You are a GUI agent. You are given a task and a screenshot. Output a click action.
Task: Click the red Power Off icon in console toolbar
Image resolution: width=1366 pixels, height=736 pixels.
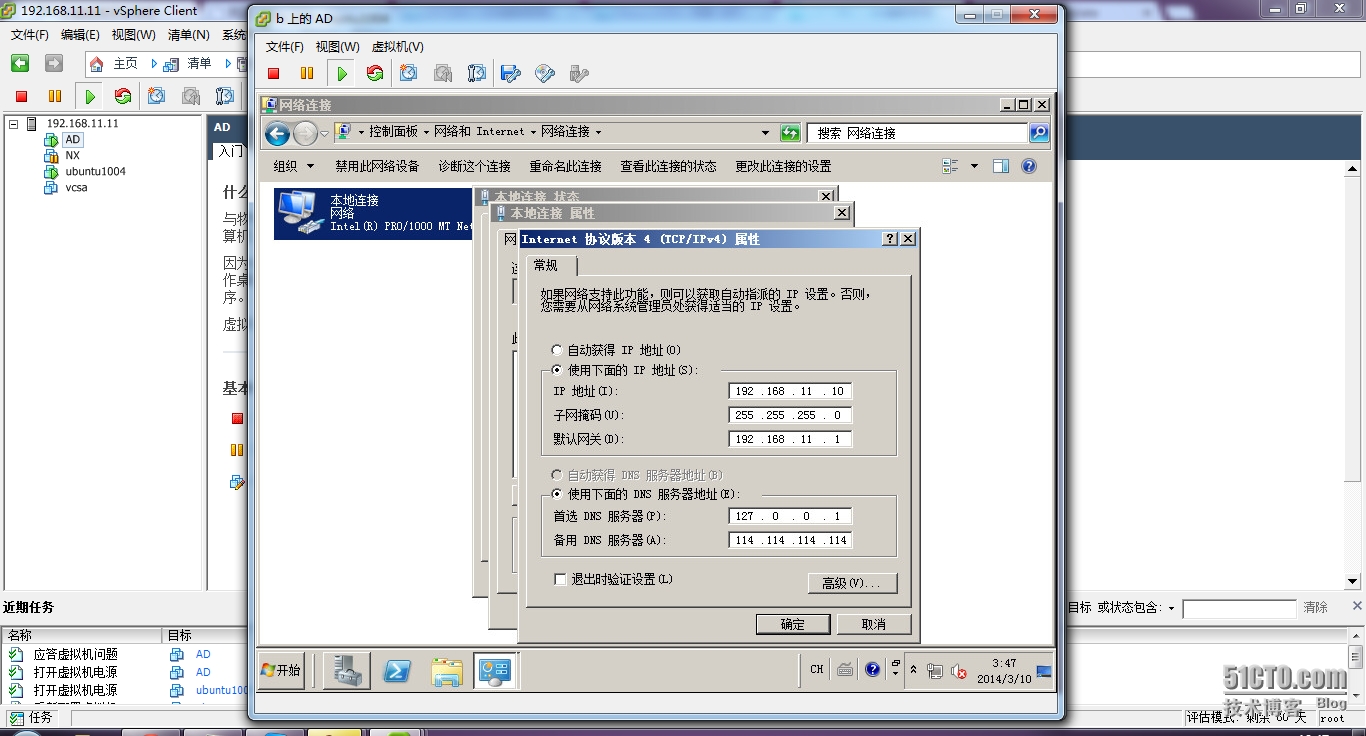274,73
